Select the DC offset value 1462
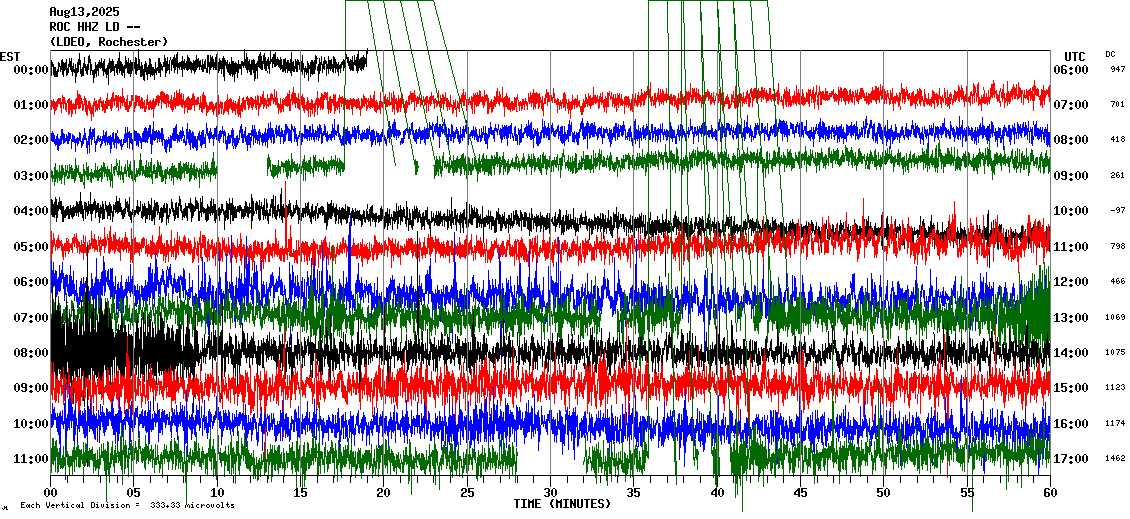 (x=1116, y=459)
